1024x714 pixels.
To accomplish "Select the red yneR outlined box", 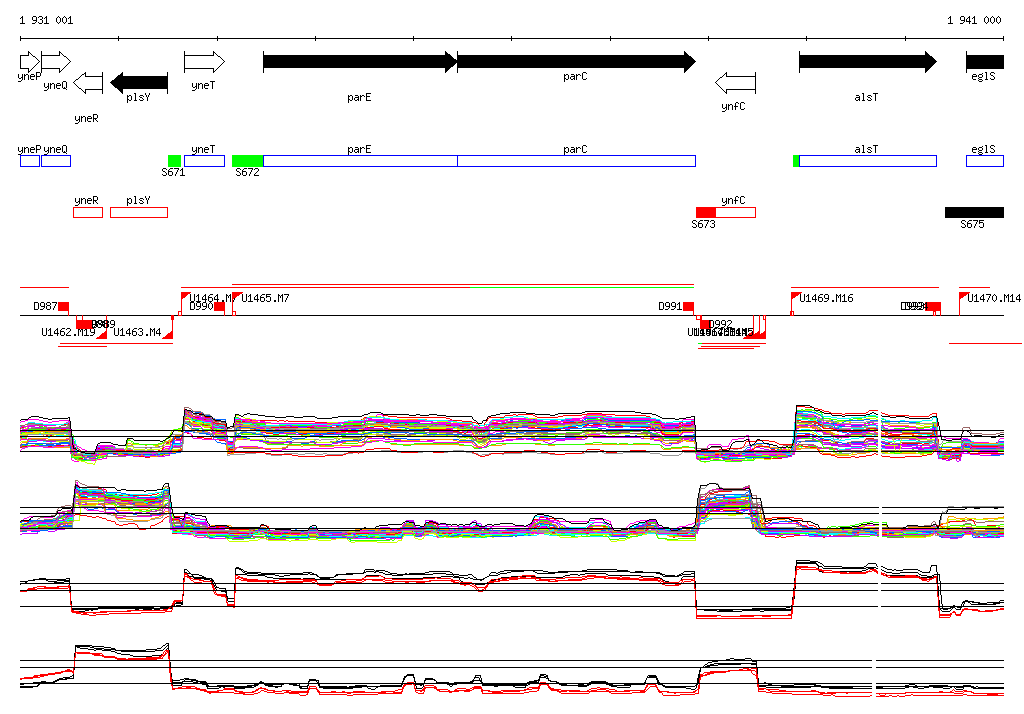I will pos(88,212).
